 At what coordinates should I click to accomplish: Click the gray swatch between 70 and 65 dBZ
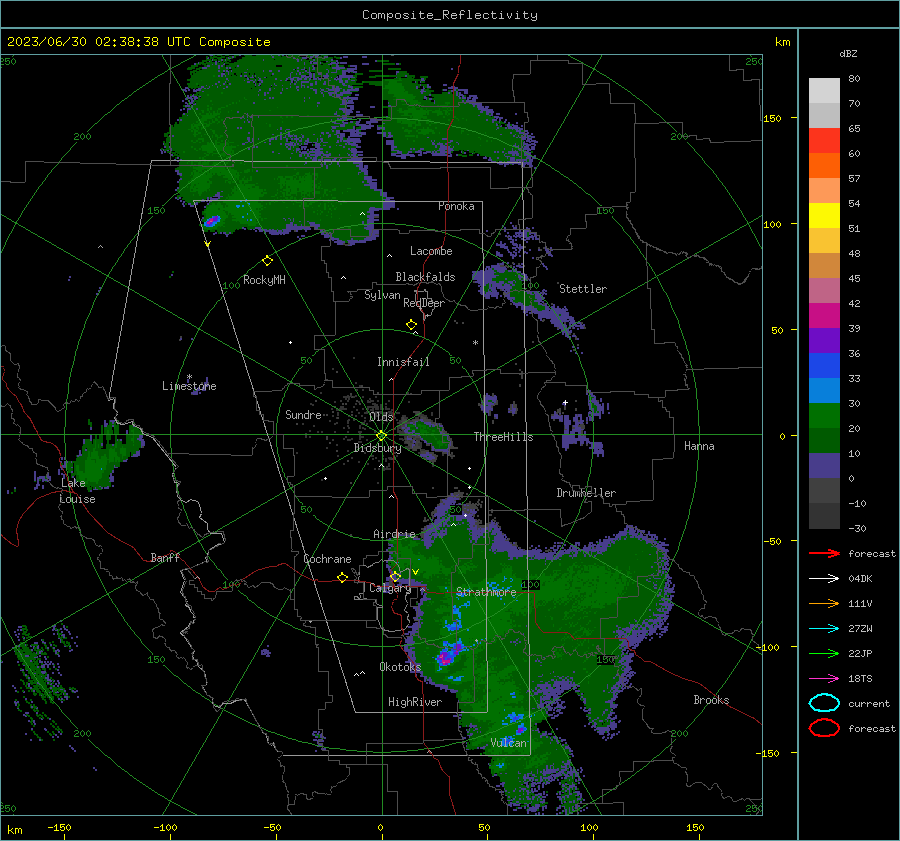coord(824,115)
